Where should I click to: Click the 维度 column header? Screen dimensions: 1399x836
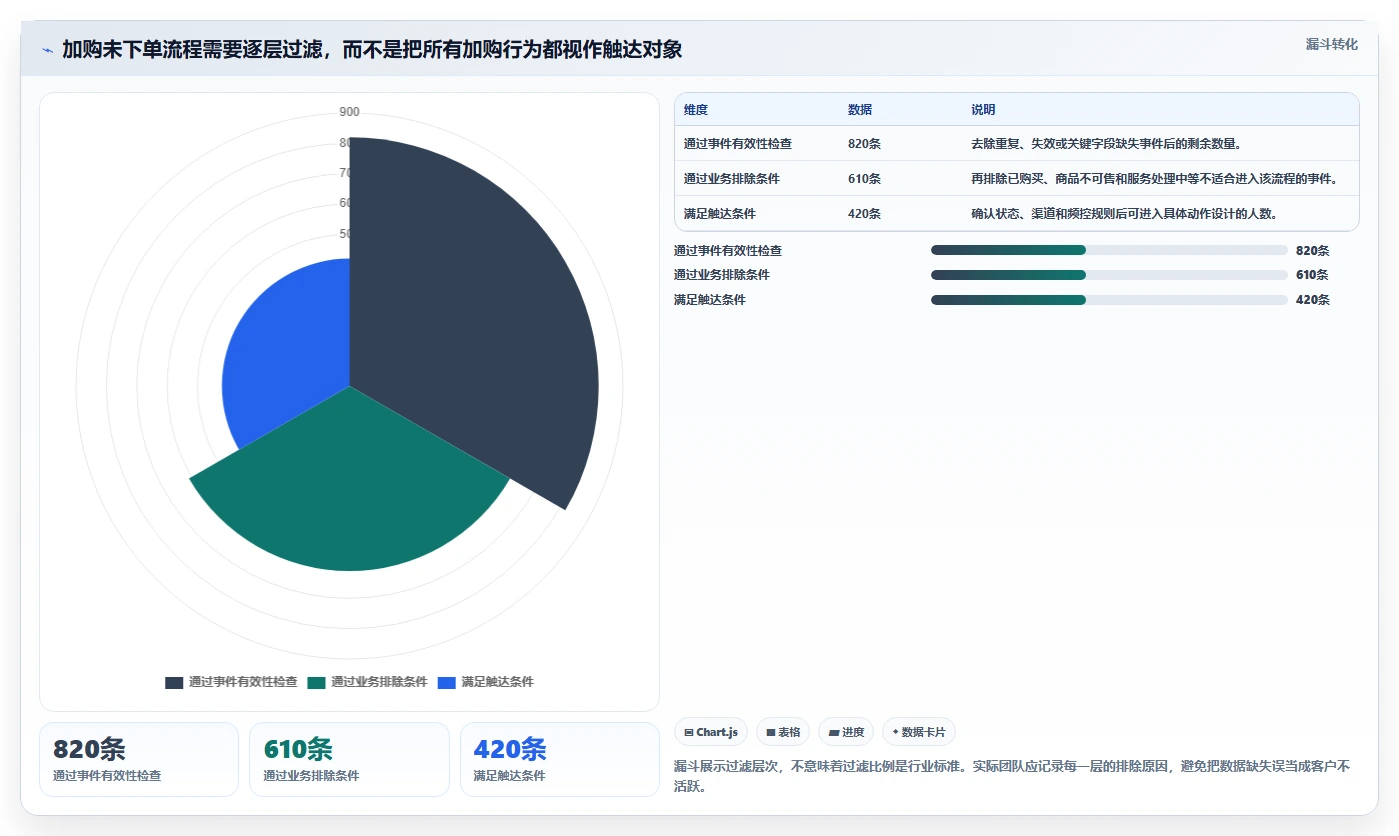pyautogui.click(x=696, y=110)
